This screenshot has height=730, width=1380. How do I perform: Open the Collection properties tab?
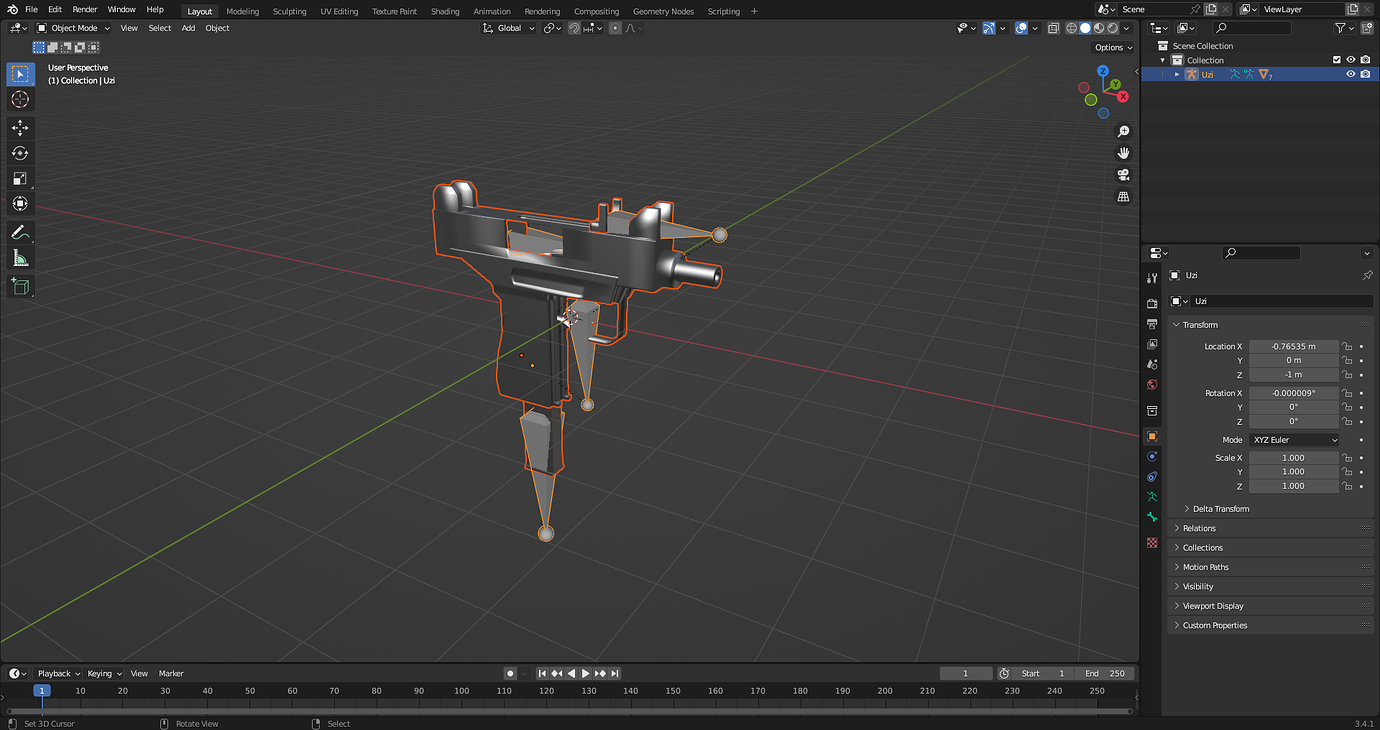(1152, 411)
